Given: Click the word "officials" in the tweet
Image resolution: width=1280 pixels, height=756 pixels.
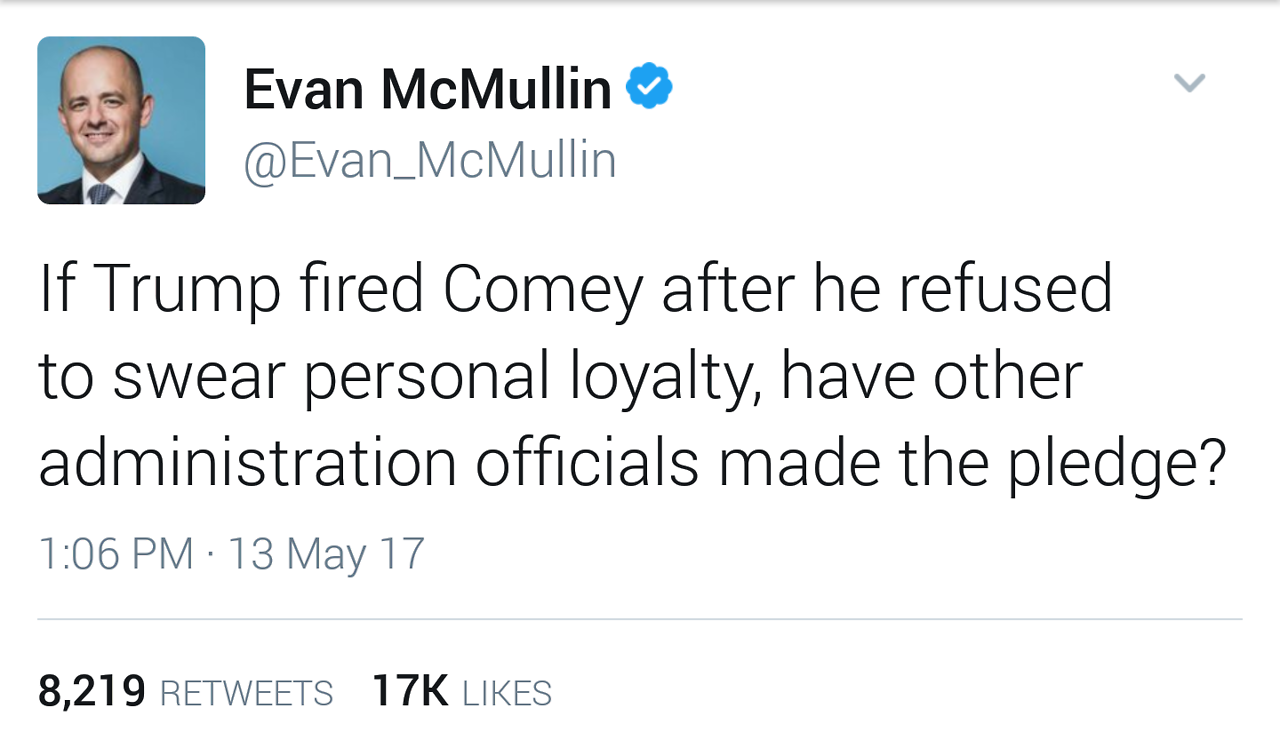Looking at the screenshot, I should point(587,463).
